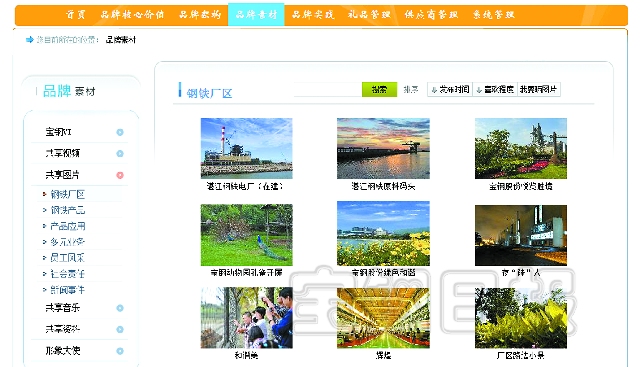This screenshot has height=367, width=640.
Task: Open the 钢铁产品 subcategory
Action: coord(67,210)
